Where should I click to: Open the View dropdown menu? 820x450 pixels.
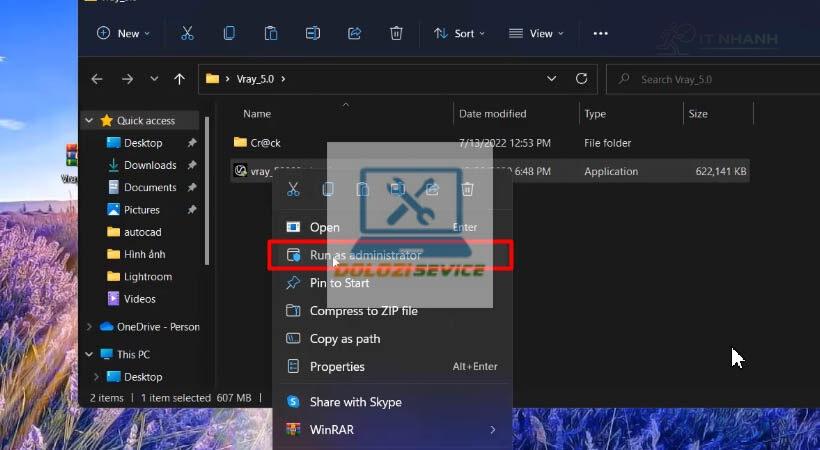(x=536, y=33)
